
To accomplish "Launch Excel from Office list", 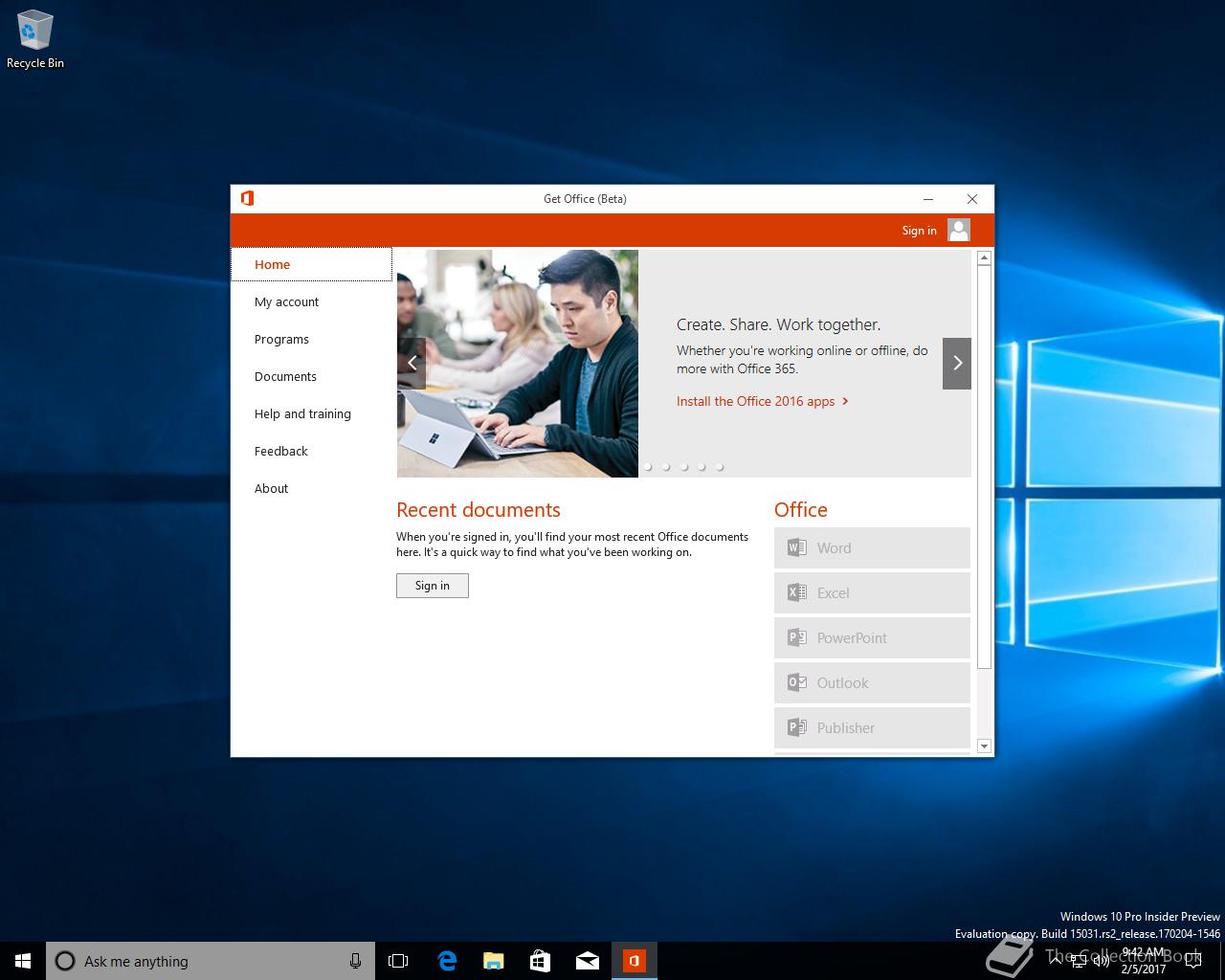I will (x=872, y=592).
